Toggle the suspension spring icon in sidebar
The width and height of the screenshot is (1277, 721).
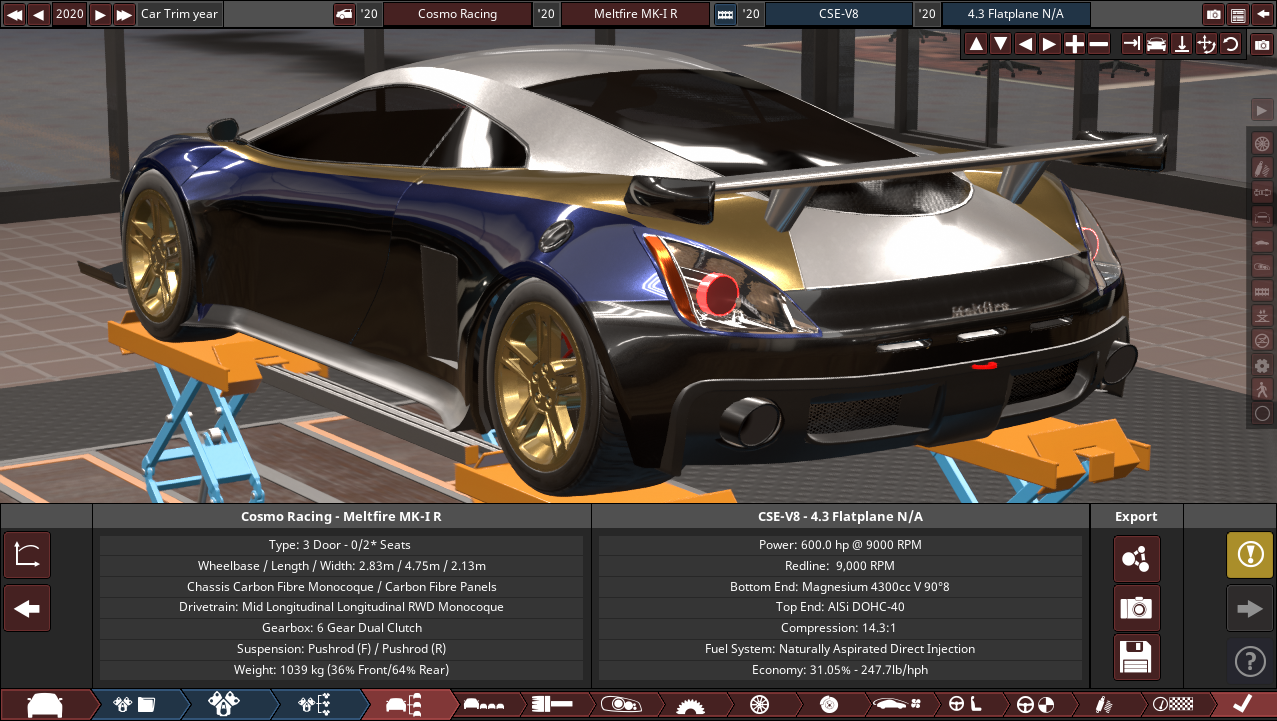(x=1262, y=167)
